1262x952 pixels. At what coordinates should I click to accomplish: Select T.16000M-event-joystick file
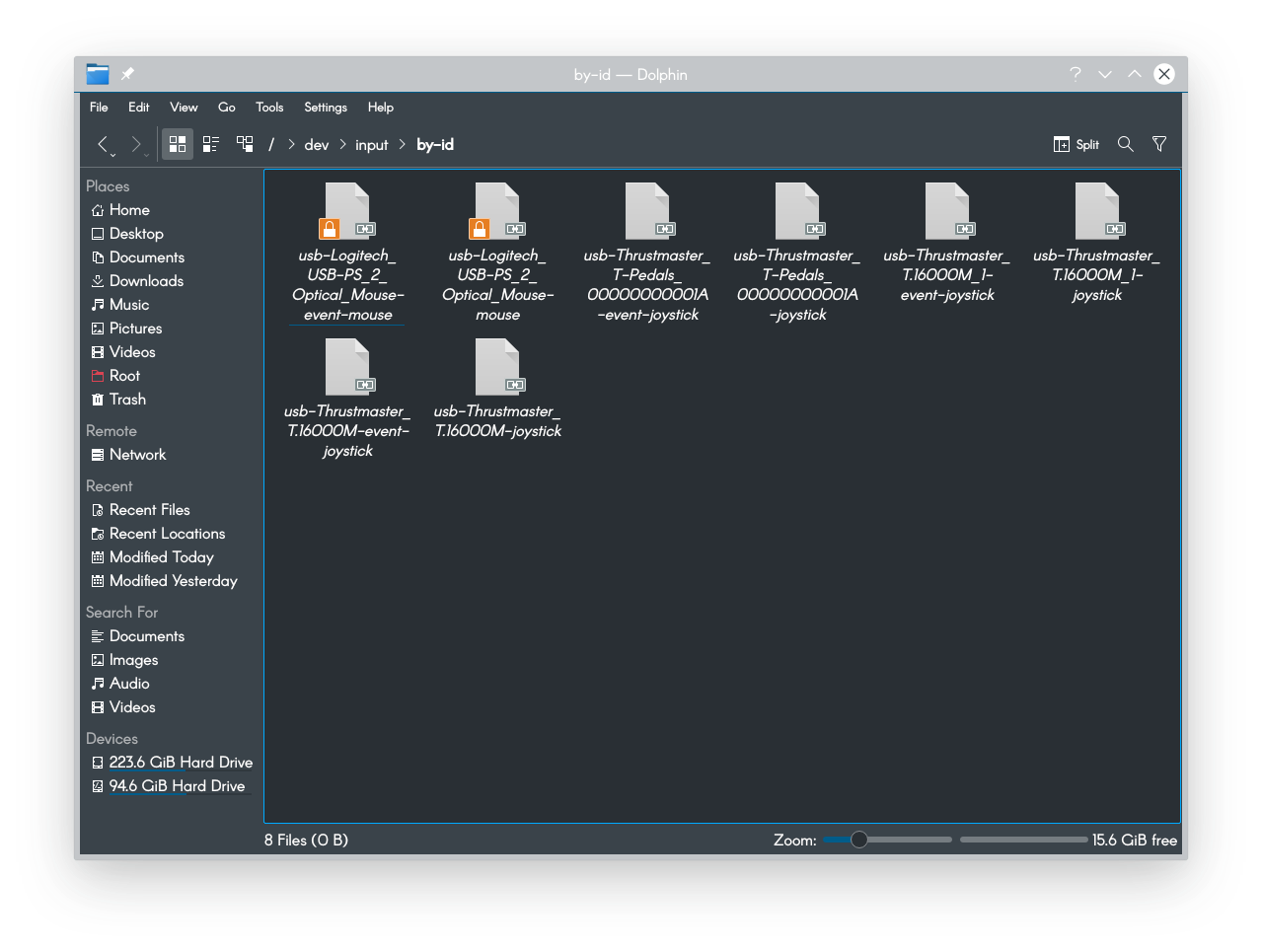tap(347, 400)
